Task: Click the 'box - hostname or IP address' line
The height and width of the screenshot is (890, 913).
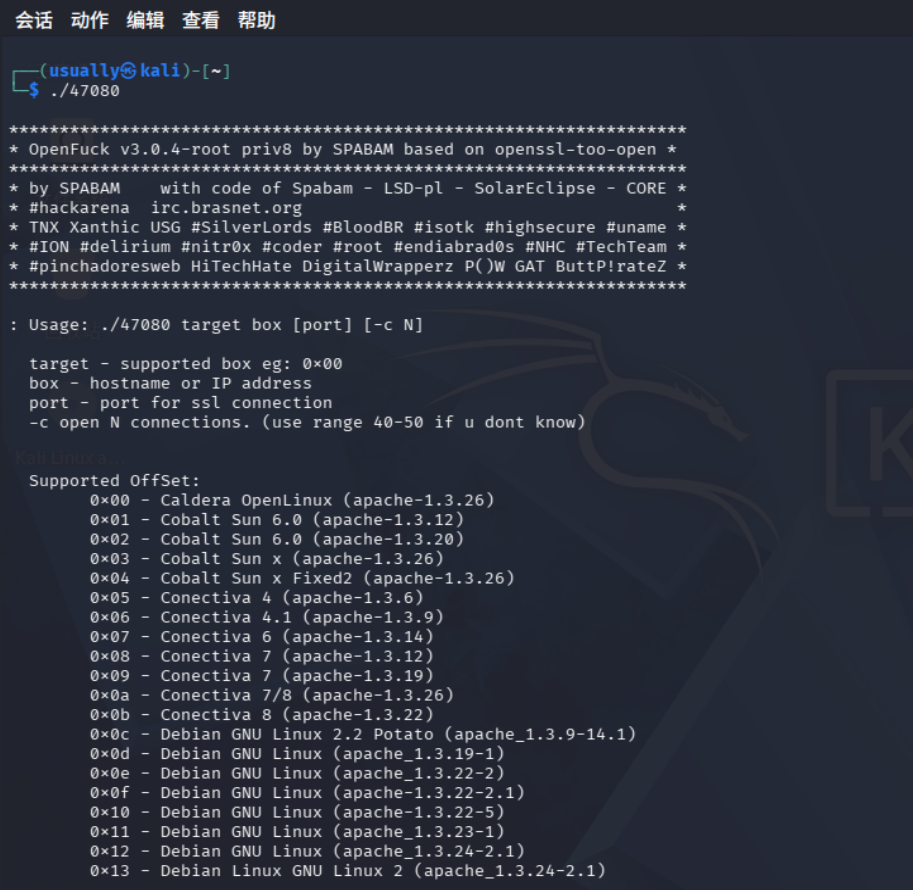Action: 171,383
